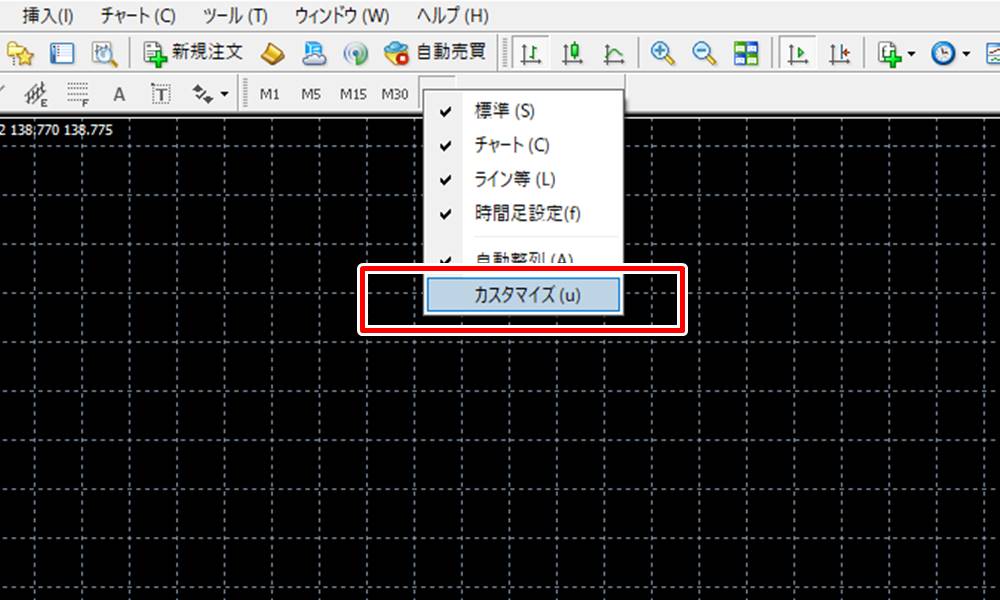
Task: Open the ツール (T) menu
Action: [232, 15]
